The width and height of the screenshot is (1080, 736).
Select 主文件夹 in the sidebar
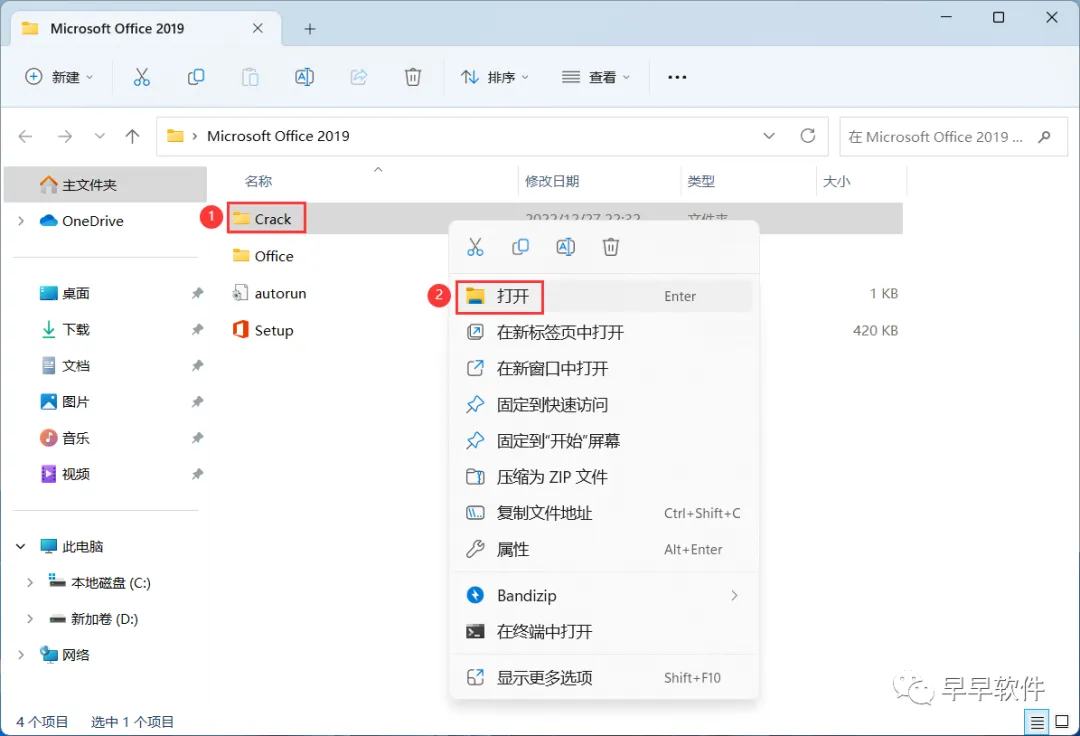(x=105, y=185)
